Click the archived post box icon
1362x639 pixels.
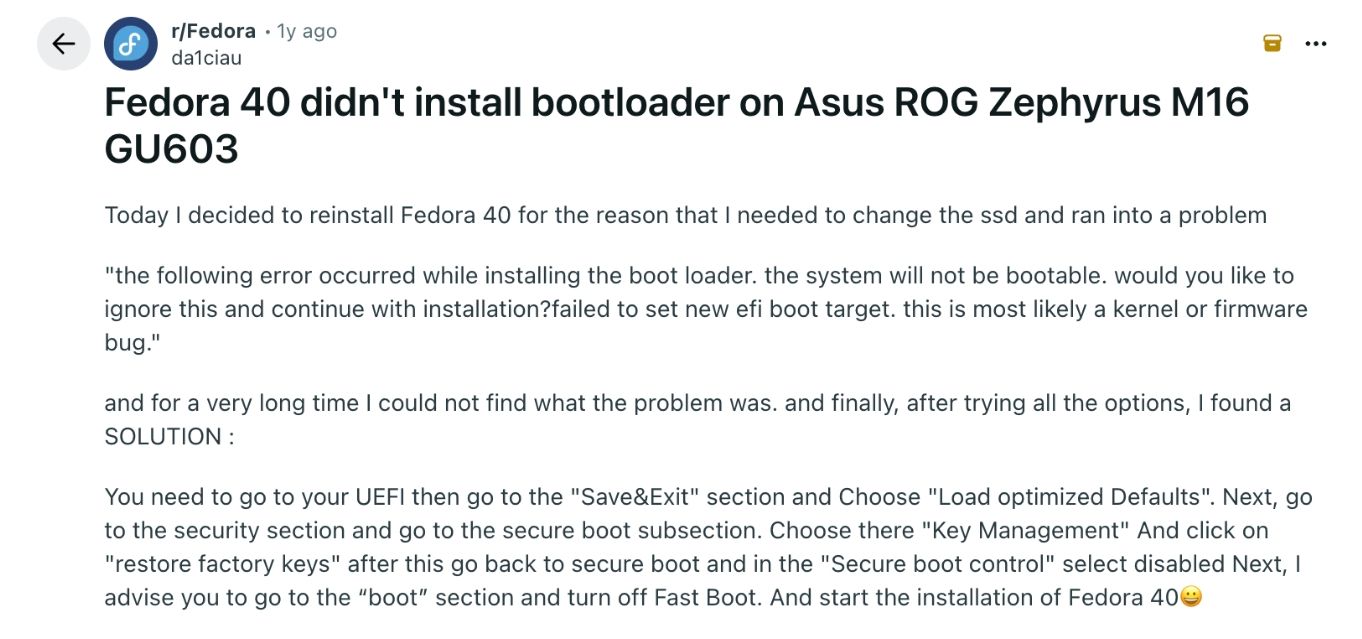(1272, 43)
